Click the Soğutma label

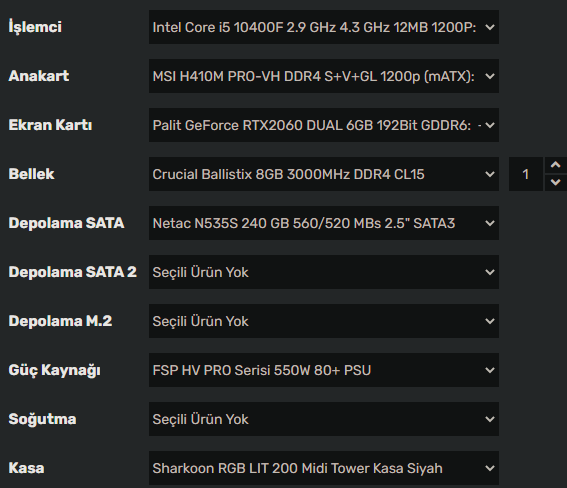coord(42,419)
